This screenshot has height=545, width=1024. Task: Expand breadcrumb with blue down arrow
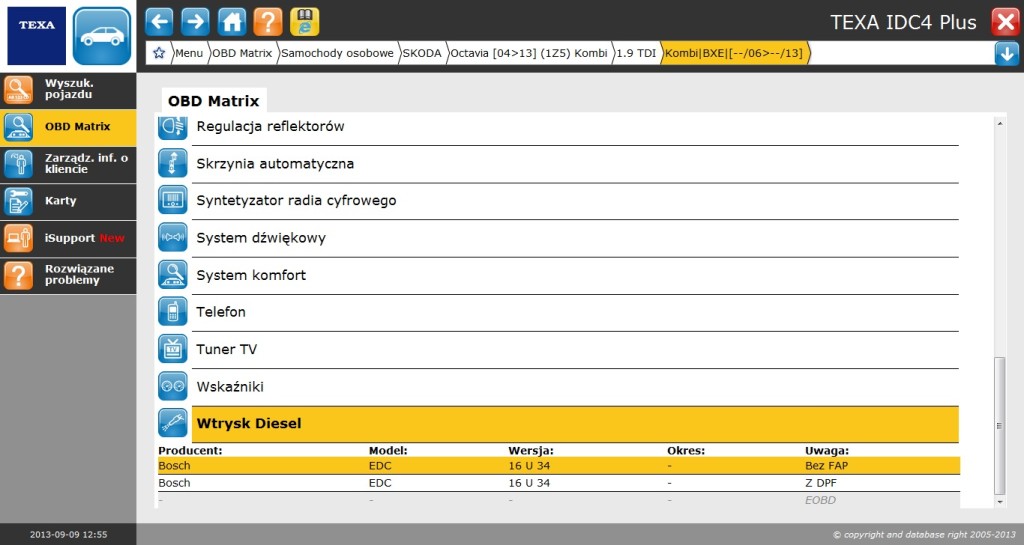[1006, 54]
